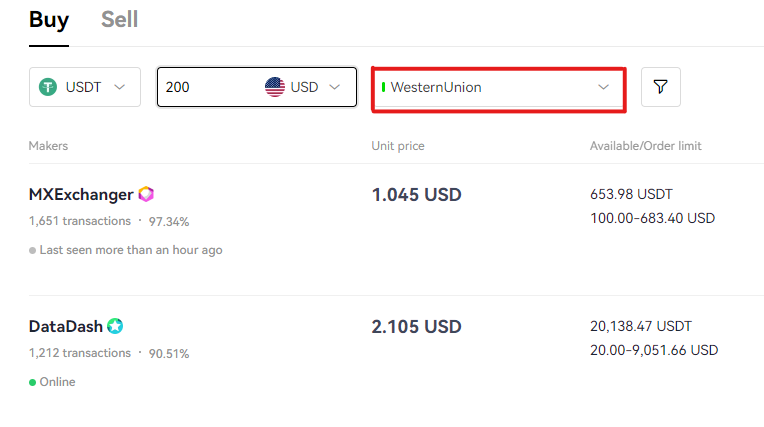
Task: Click the Unit price column header
Action: pyautogui.click(x=398, y=146)
